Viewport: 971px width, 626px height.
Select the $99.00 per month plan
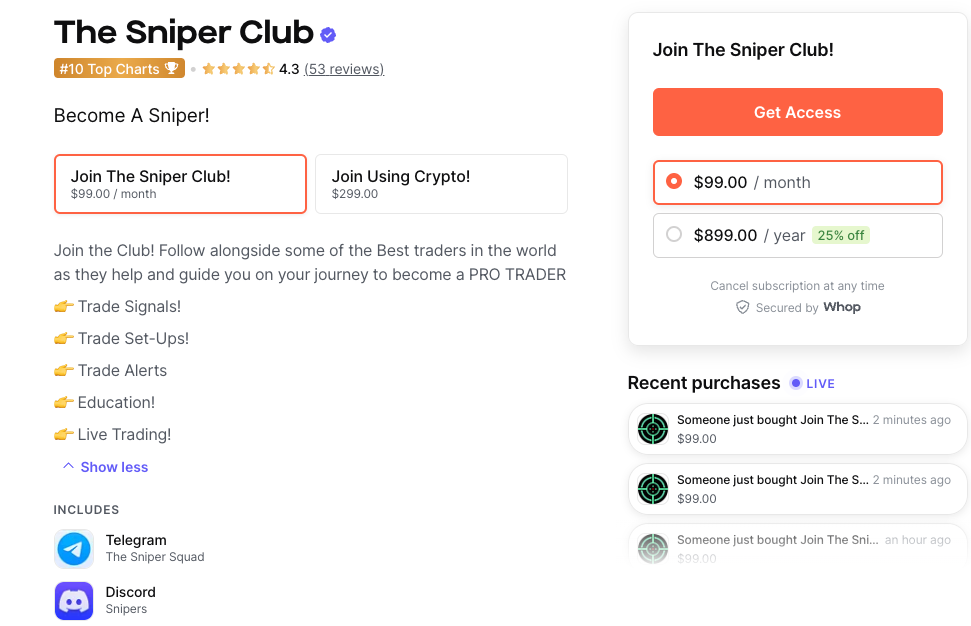[x=797, y=182]
